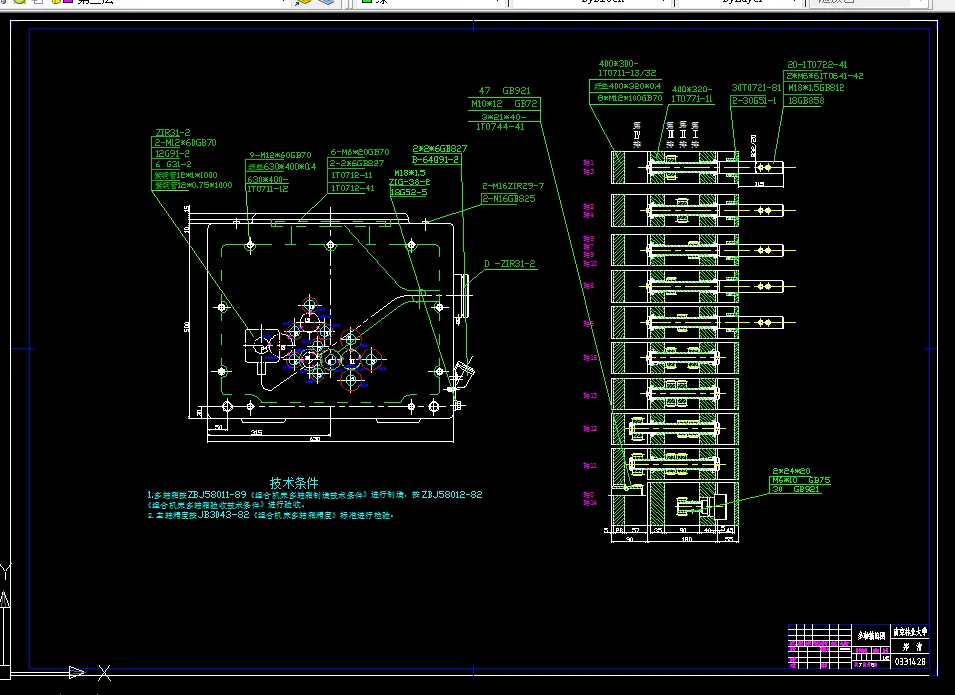Select the 1T0712-41 part label
955x695 pixels.
point(352,188)
